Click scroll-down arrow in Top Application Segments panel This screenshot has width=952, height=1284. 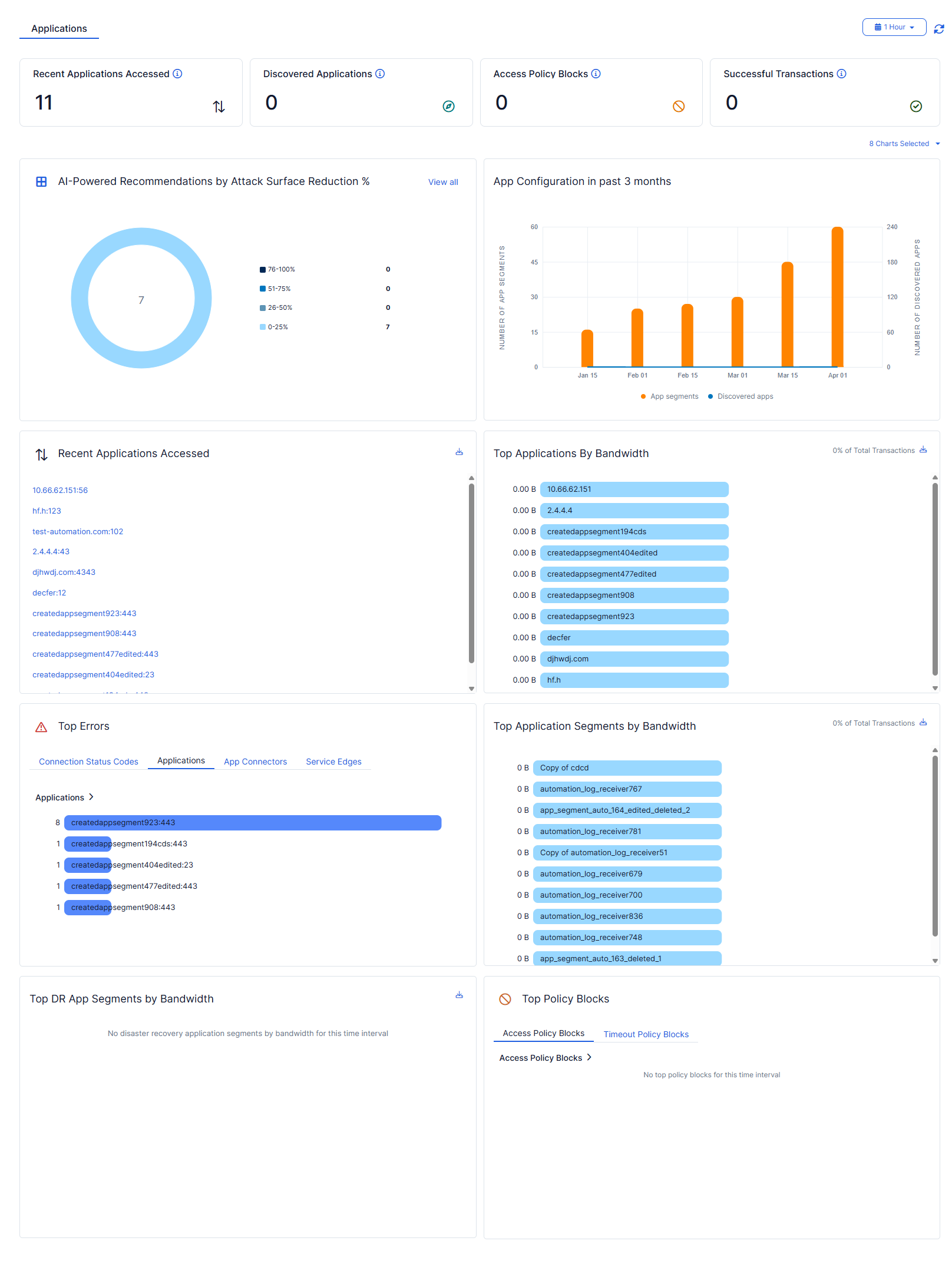click(x=935, y=961)
